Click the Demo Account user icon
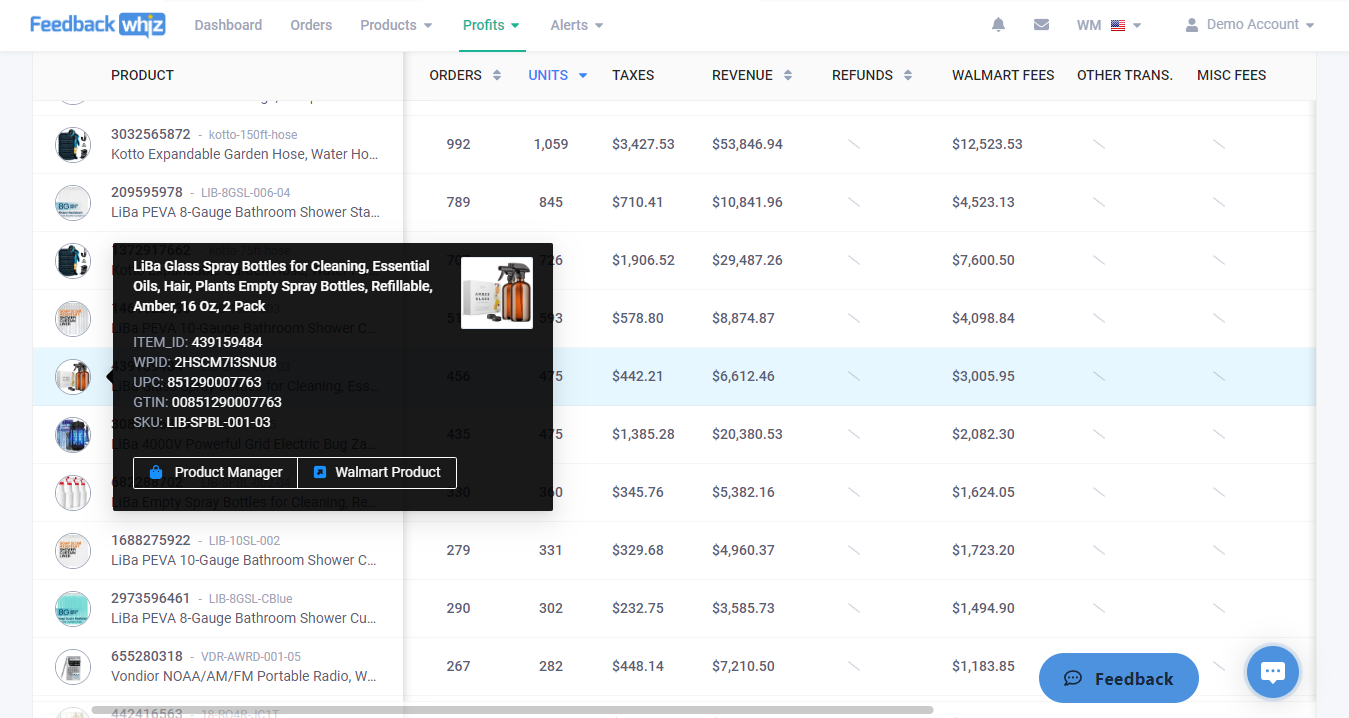Viewport: 1349px width, 718px height. (1192, 25)
